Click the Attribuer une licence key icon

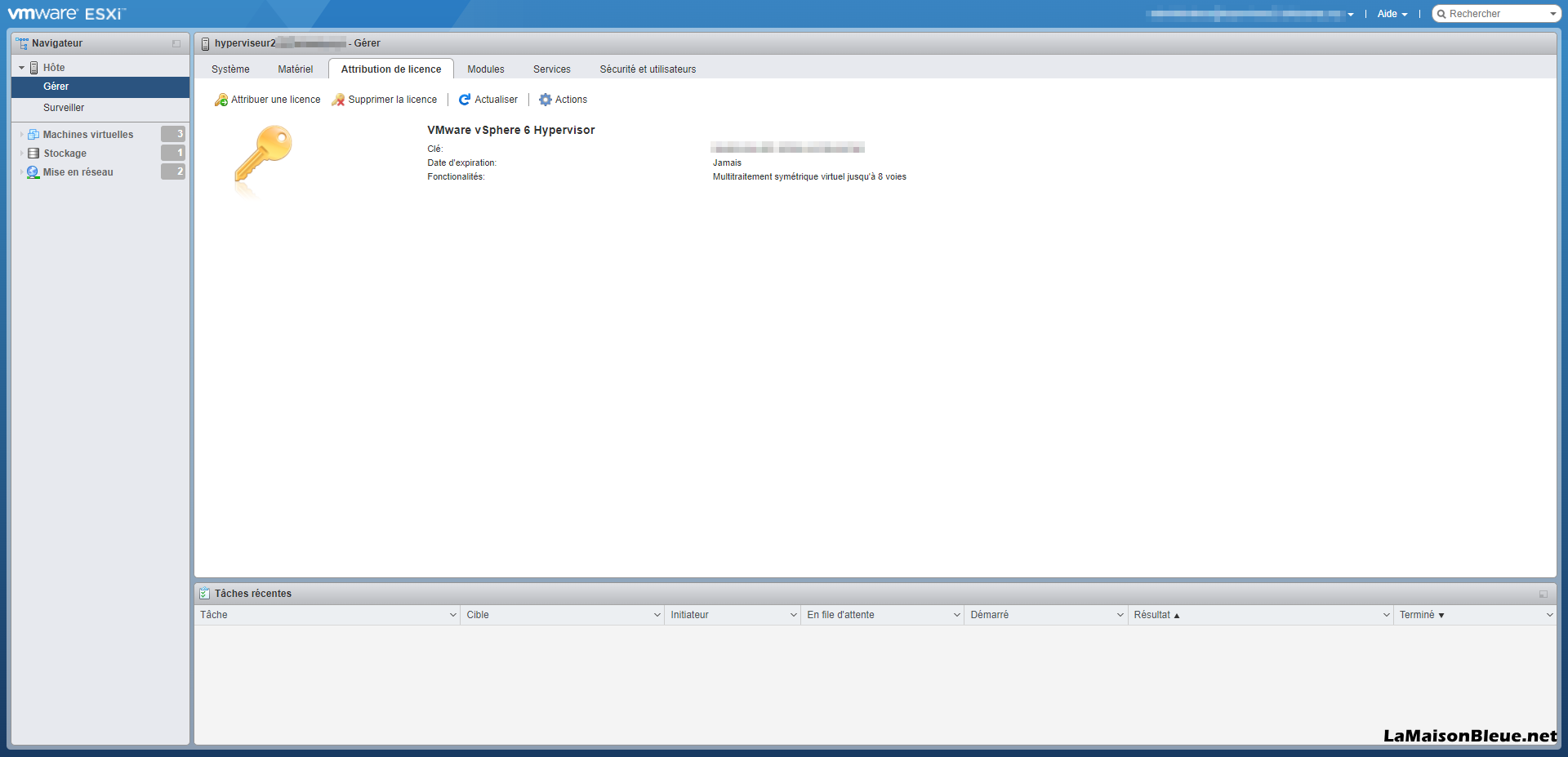point(220,100)
